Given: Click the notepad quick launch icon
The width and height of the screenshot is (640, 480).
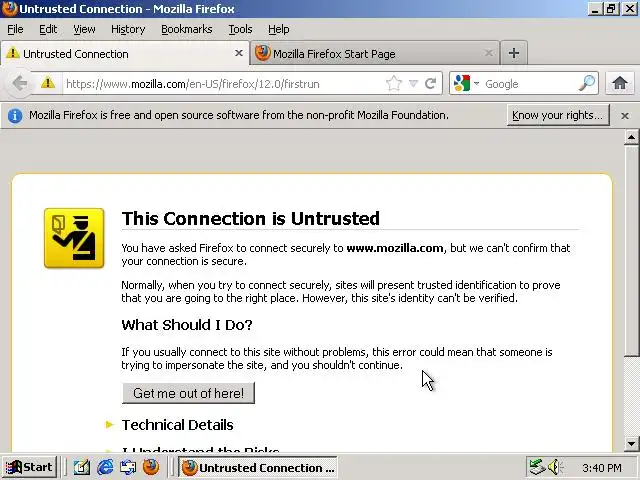Looking at the screenshot, I should (x=82, y=467).
